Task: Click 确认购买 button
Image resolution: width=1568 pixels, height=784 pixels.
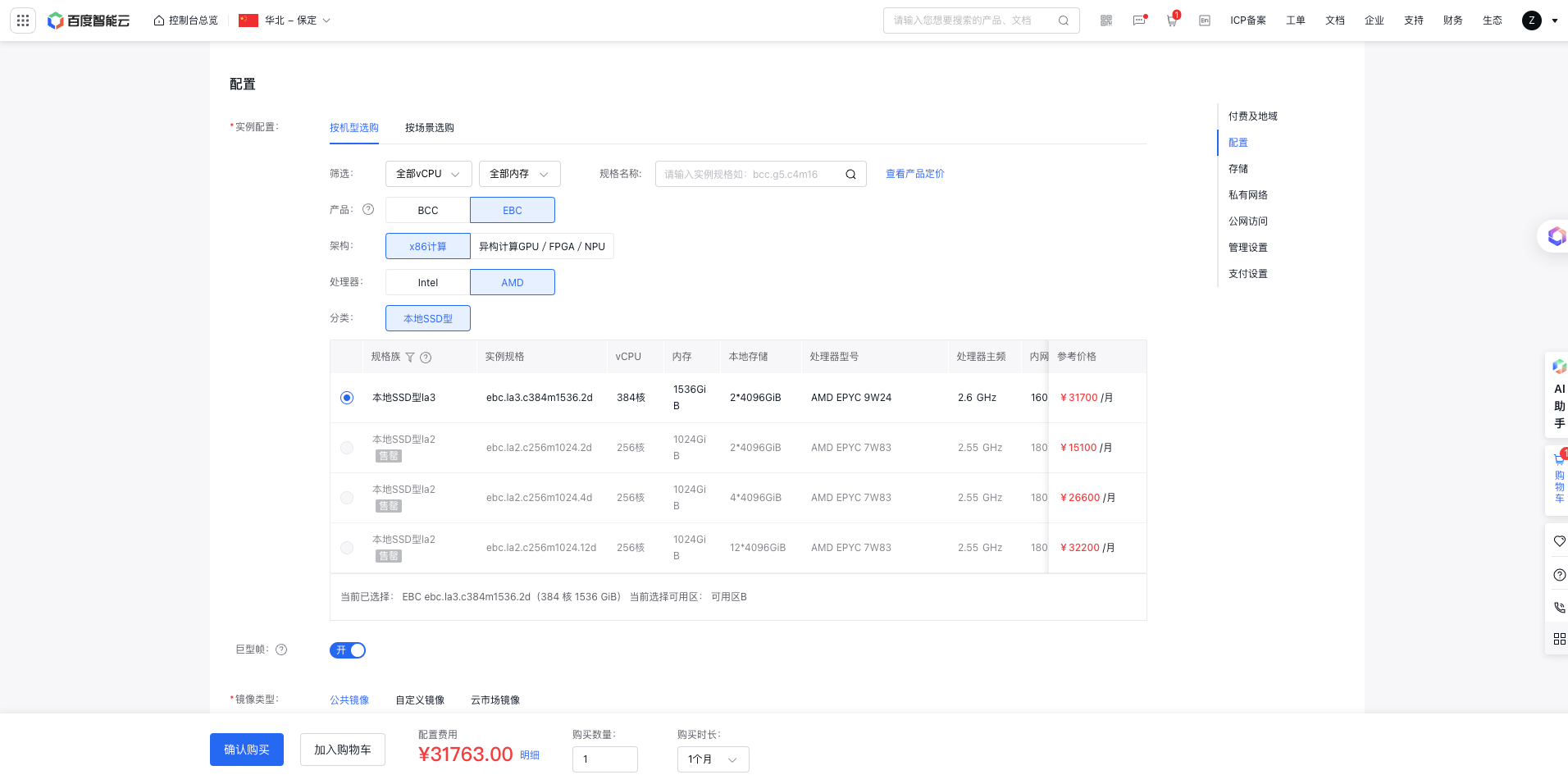Action: tap(247, 750)
